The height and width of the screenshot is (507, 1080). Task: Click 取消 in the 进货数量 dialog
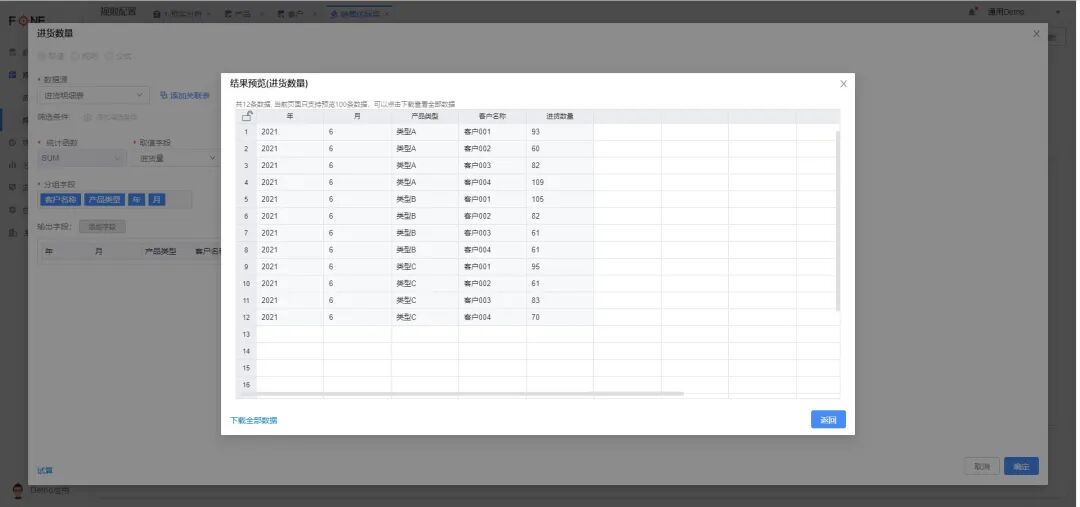[982, 466]
